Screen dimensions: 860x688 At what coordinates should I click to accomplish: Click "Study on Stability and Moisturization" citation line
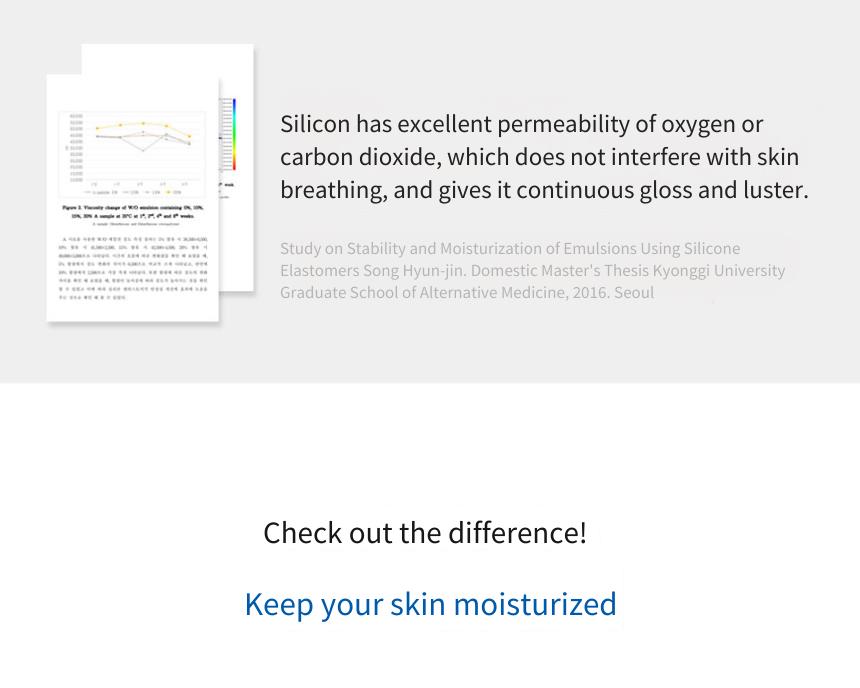point(416,249)
